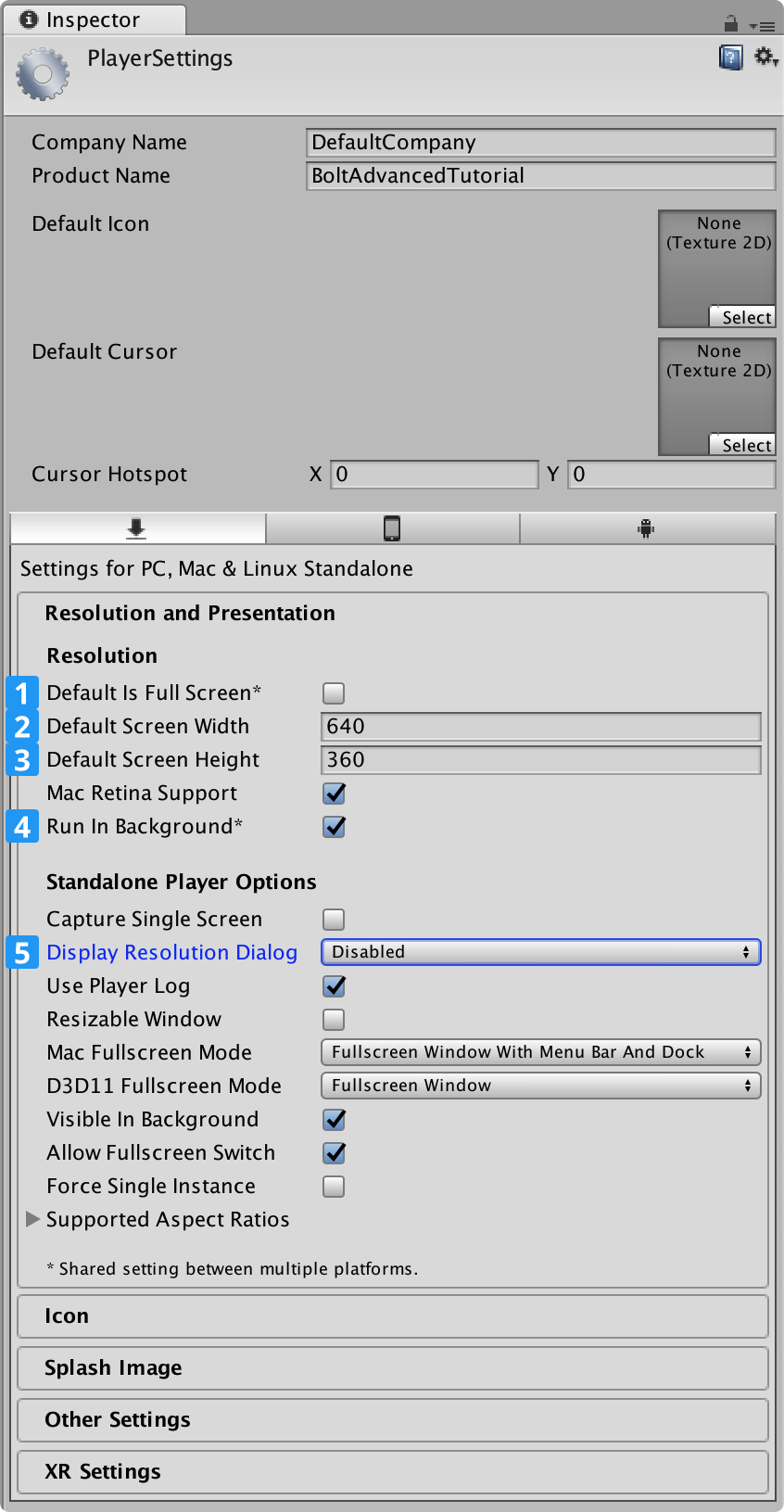The image size is (784, 1512).
Task: Open the help reference book icon
Action: pos(731,57)
